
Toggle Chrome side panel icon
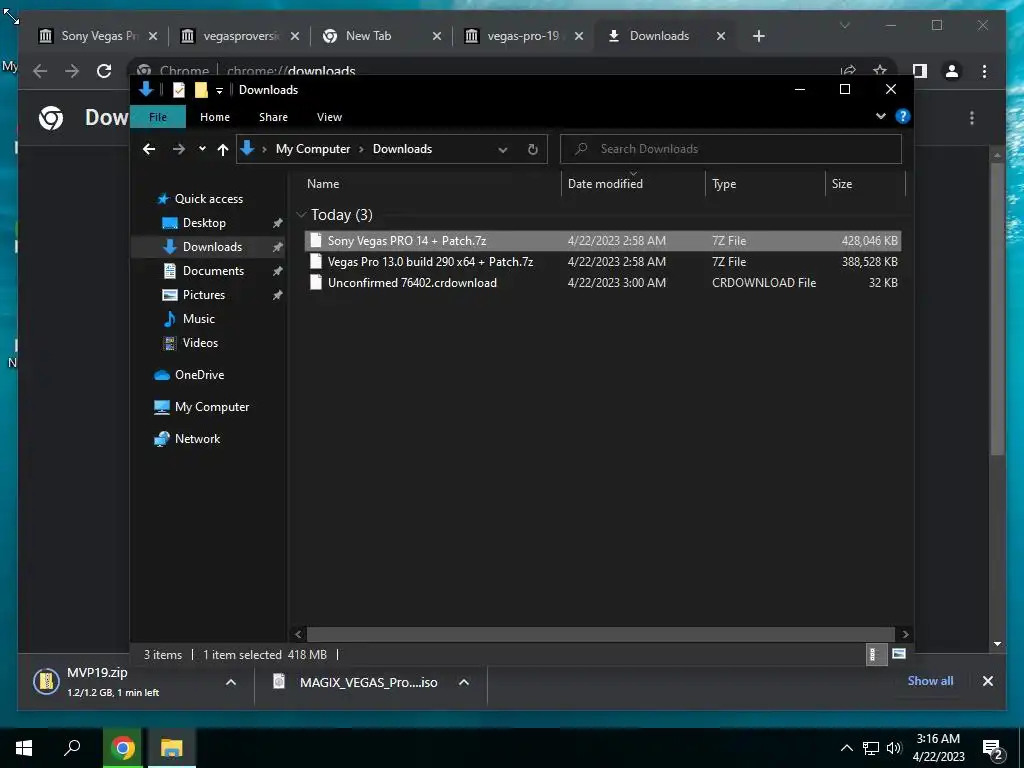pos(920,71)
